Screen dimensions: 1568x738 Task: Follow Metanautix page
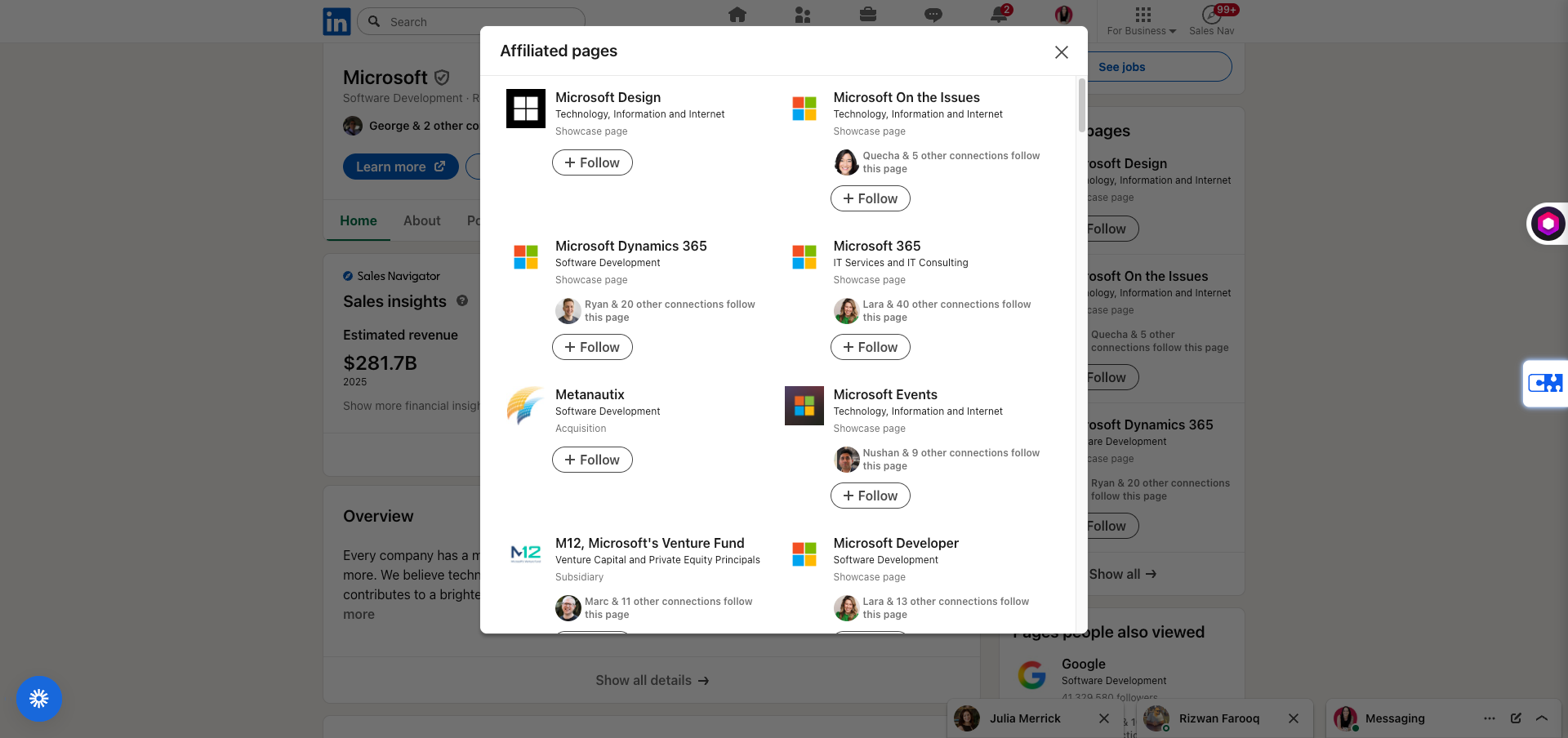(592, 460)
